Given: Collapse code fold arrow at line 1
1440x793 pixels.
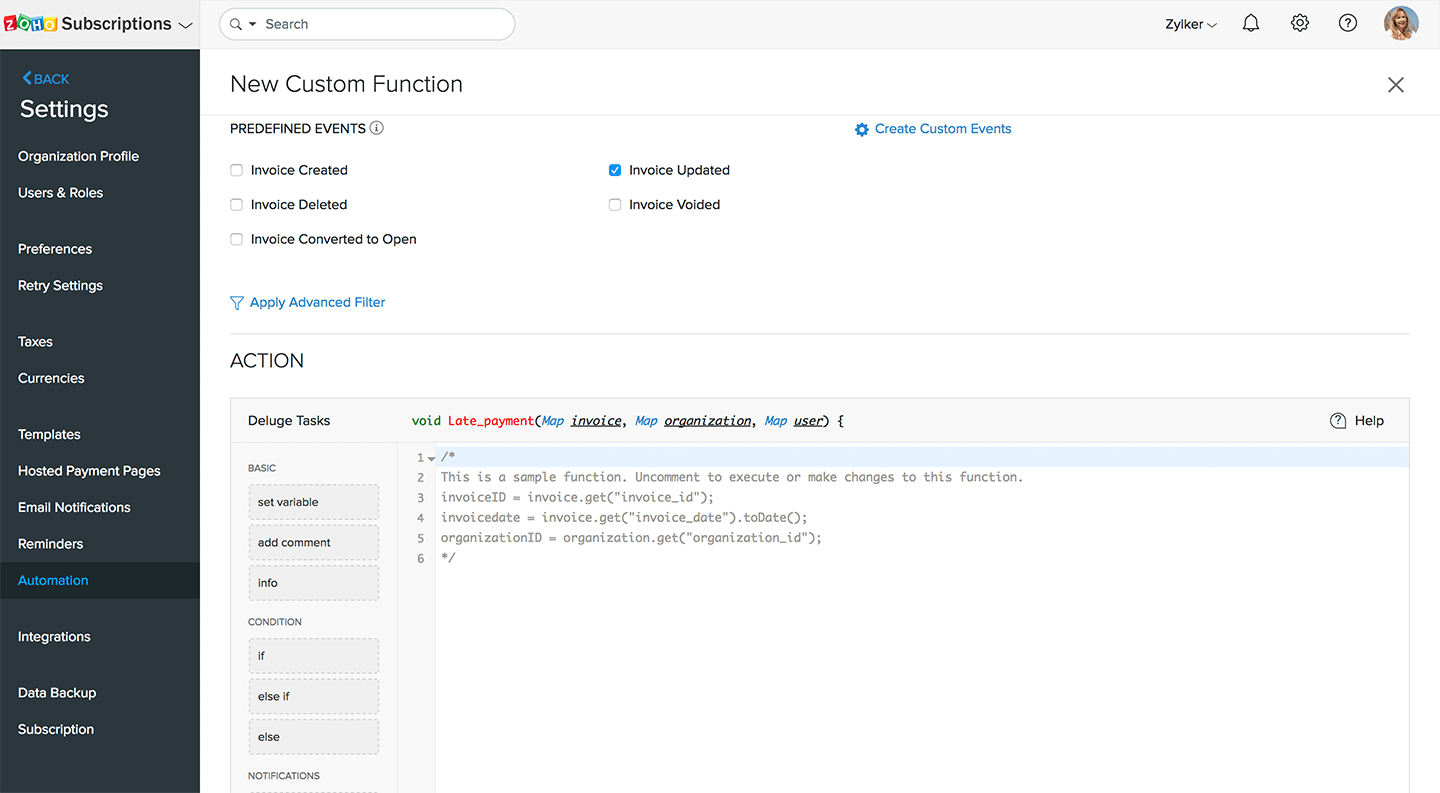Looking at the screenshot, I should click(x=431, y=458).
